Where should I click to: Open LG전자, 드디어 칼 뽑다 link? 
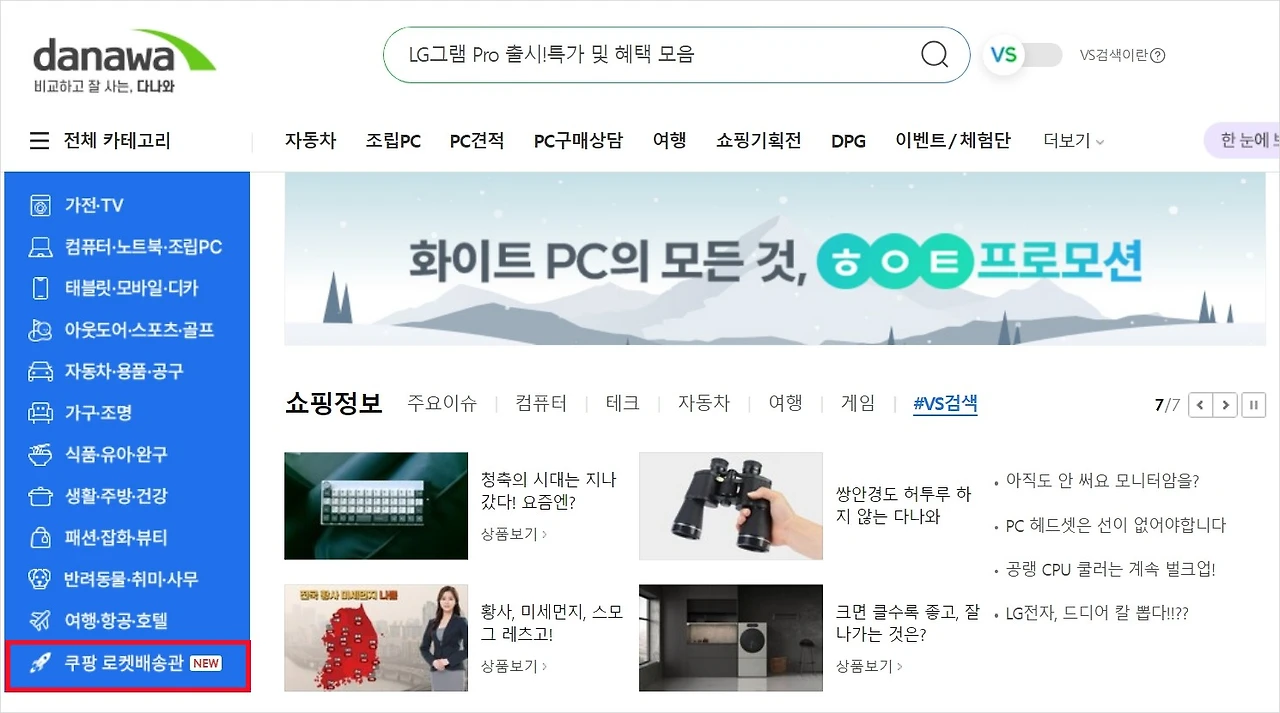pyautogui.click(x=1097, y=613)
